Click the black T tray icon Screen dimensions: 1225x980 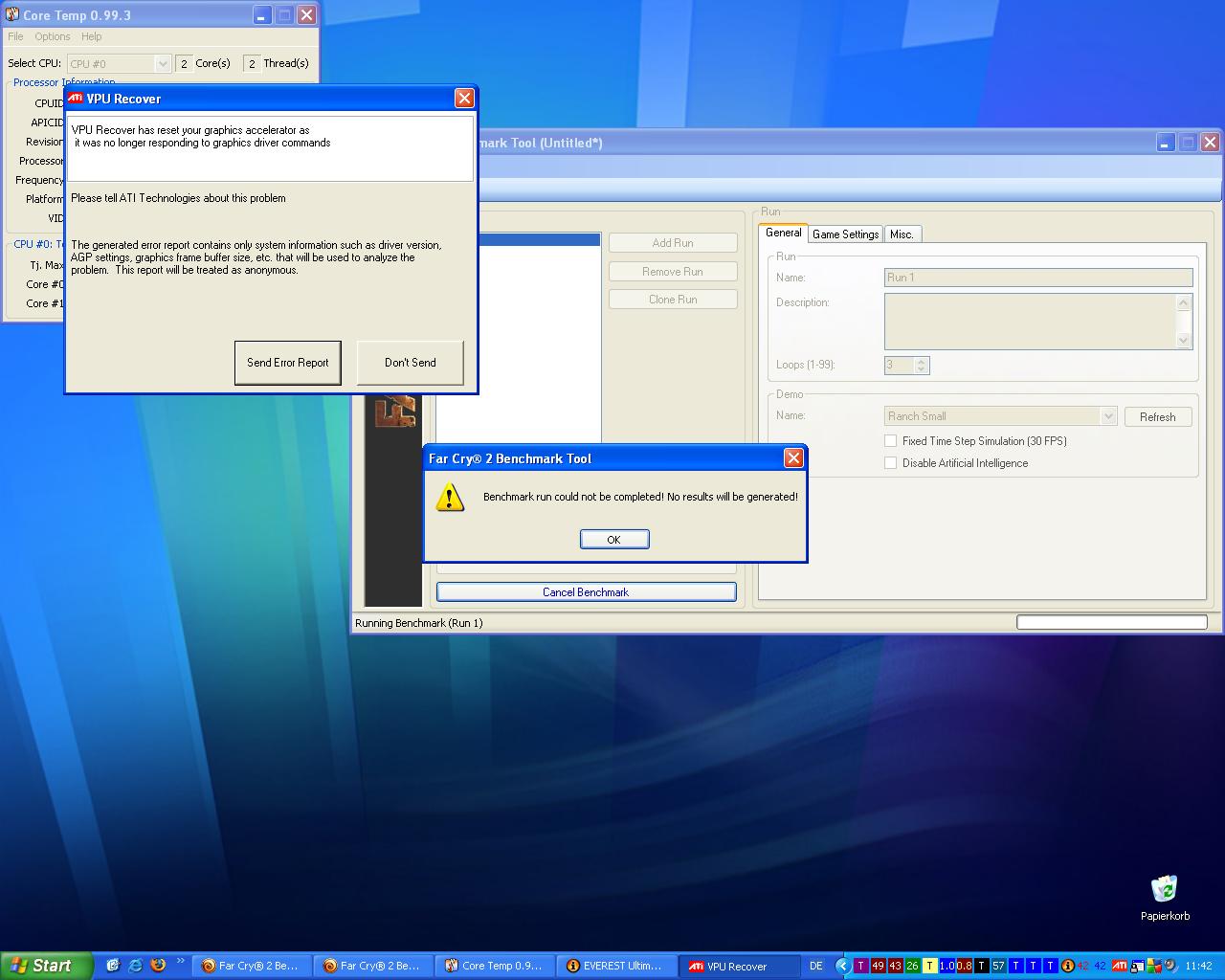coord(981,966)
